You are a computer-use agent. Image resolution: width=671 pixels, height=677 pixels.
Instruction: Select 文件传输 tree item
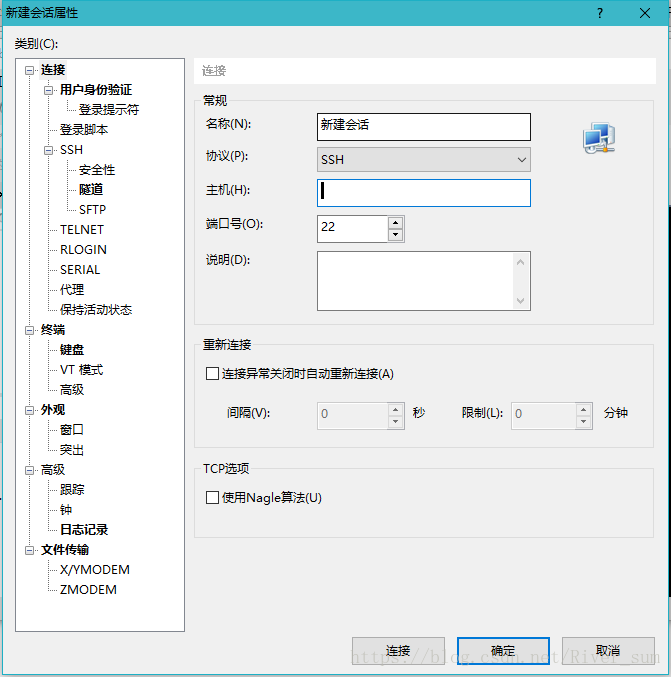click(65, 550)
